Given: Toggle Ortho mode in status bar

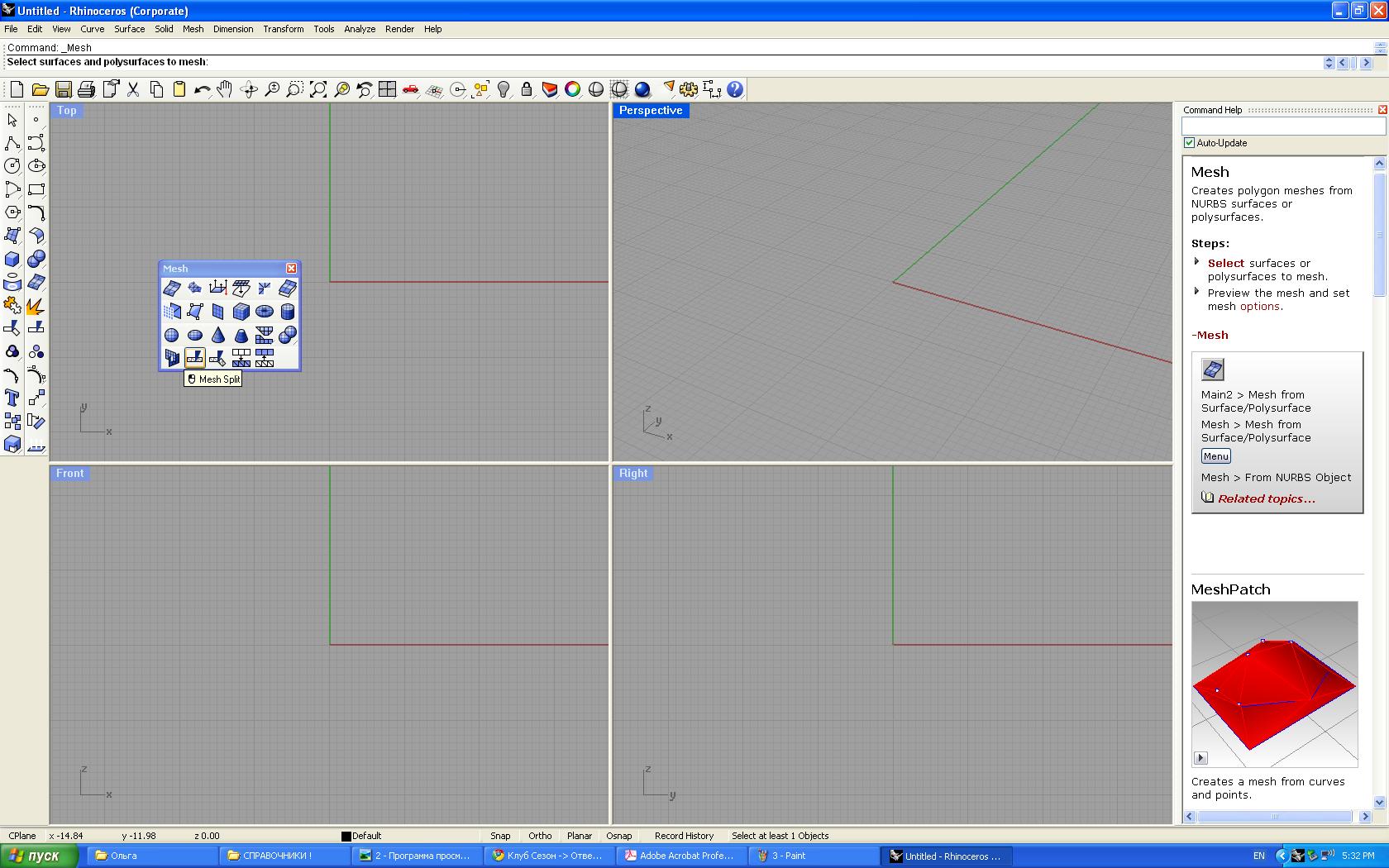Looking at the screenshot, I should point(540,836).
